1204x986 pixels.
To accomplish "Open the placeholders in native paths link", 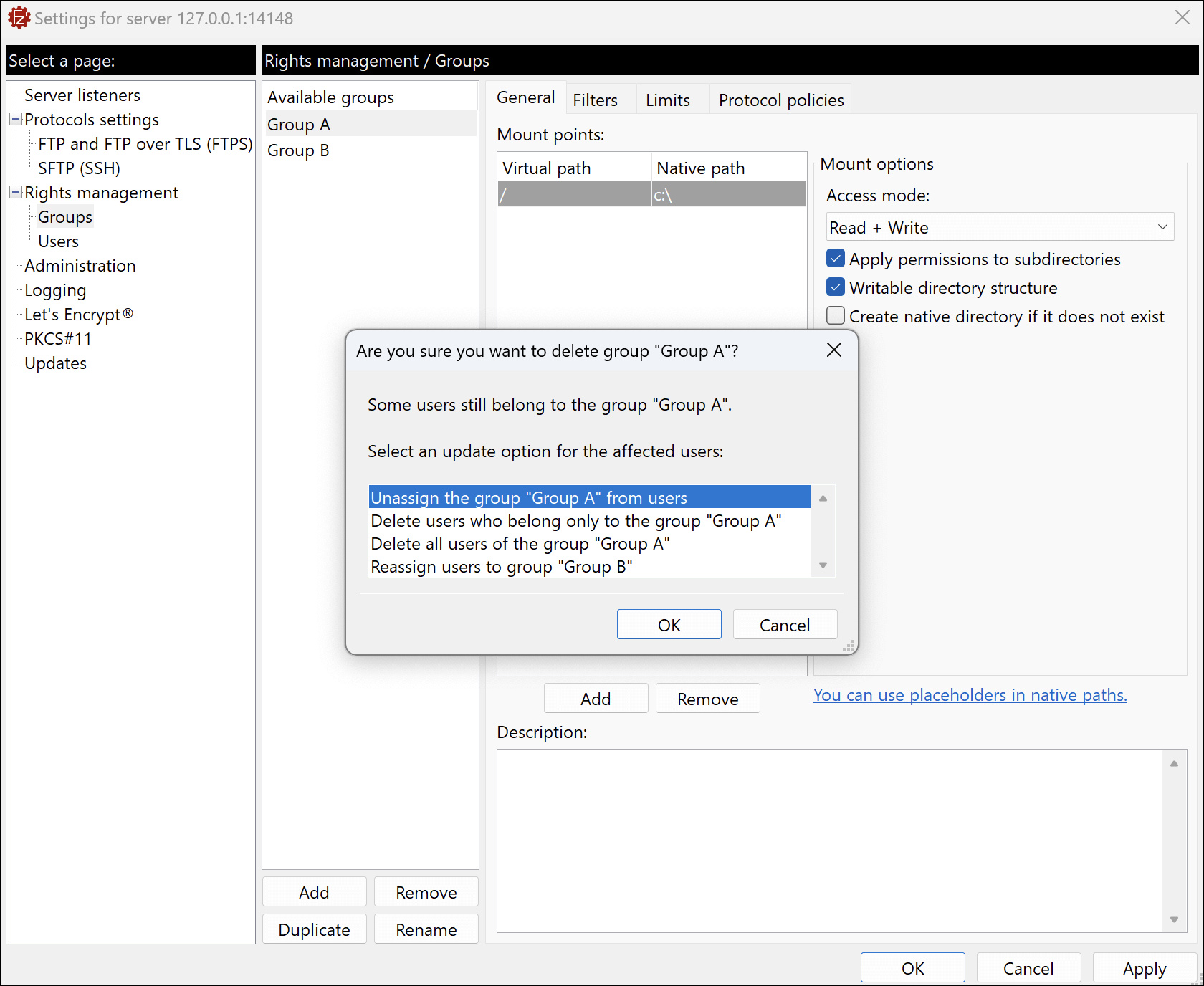I will click(x=970, y=695).
